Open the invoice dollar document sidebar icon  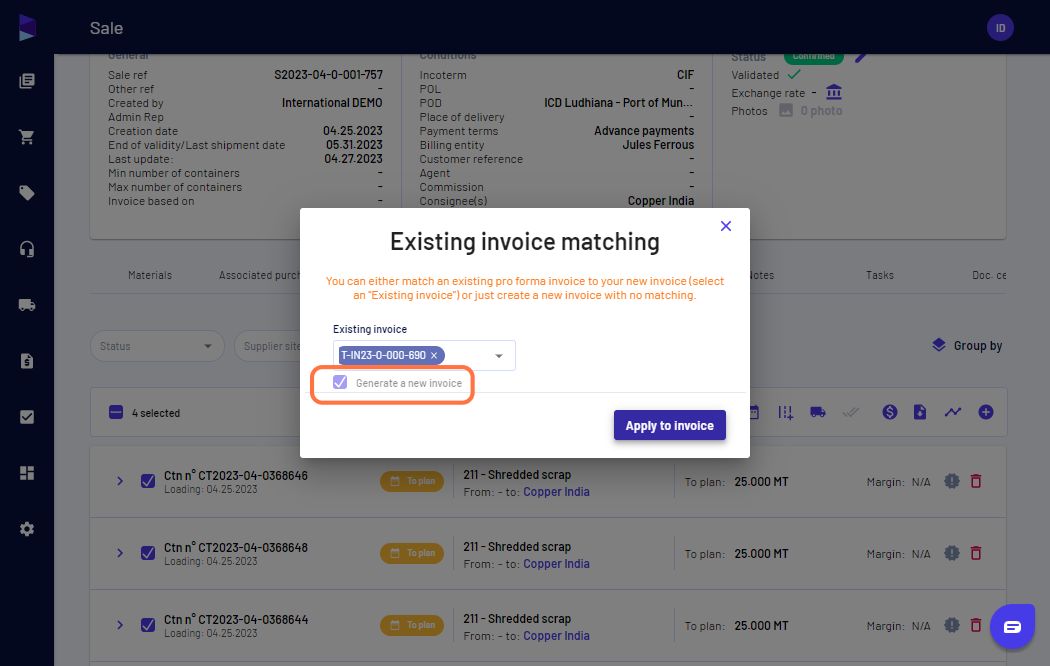point(27,361)
